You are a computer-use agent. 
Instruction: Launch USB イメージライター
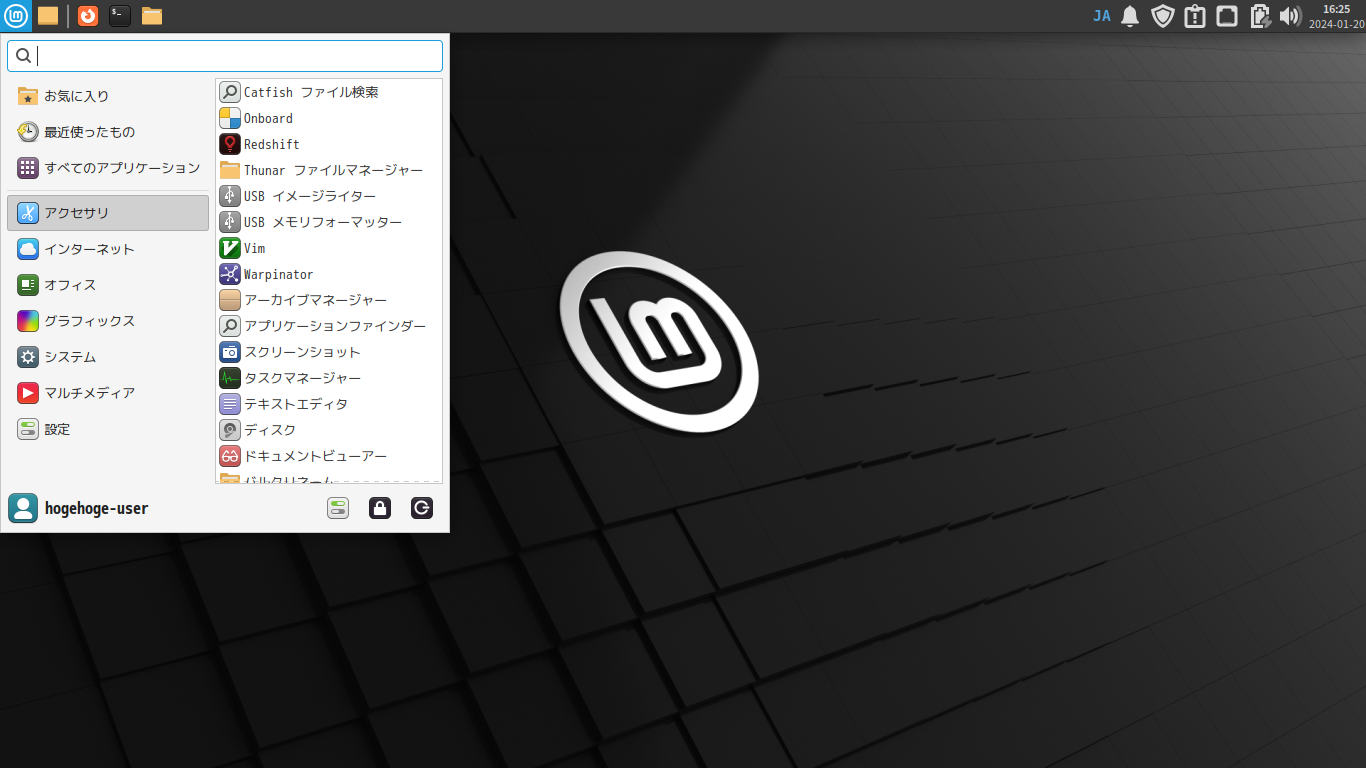329,196
